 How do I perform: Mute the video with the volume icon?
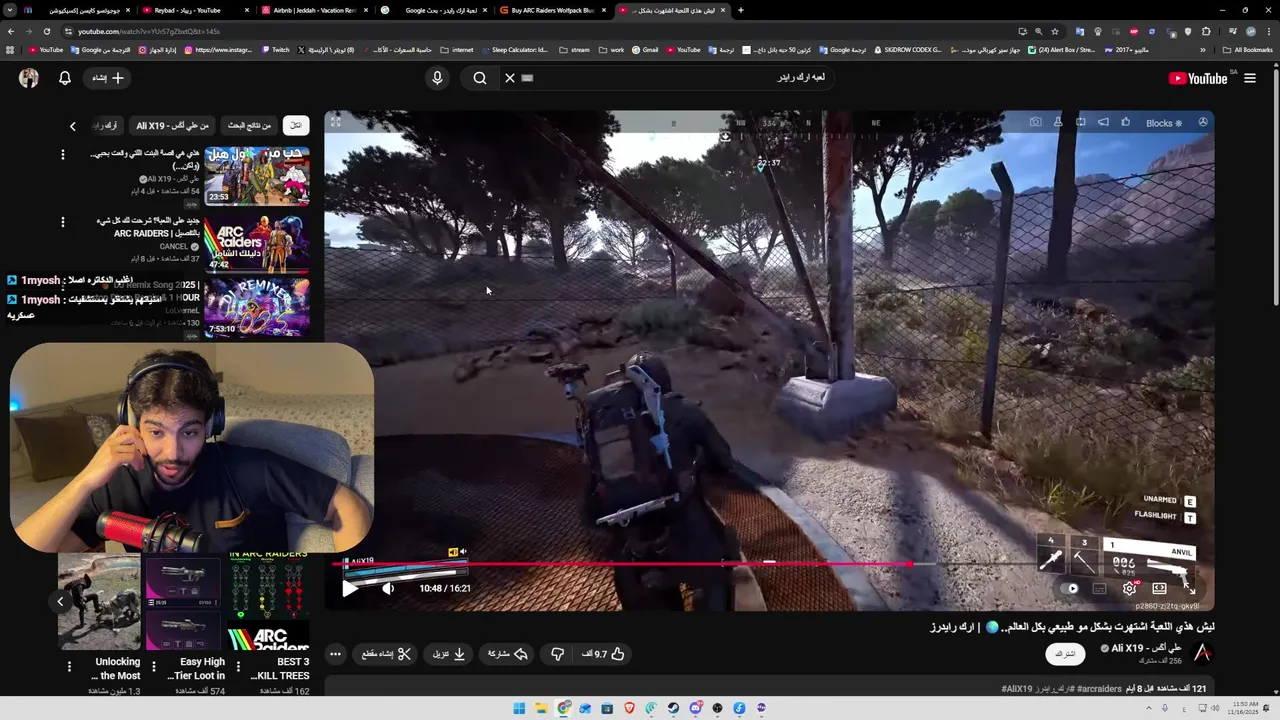pyautogui.click(x=388, y=589)
